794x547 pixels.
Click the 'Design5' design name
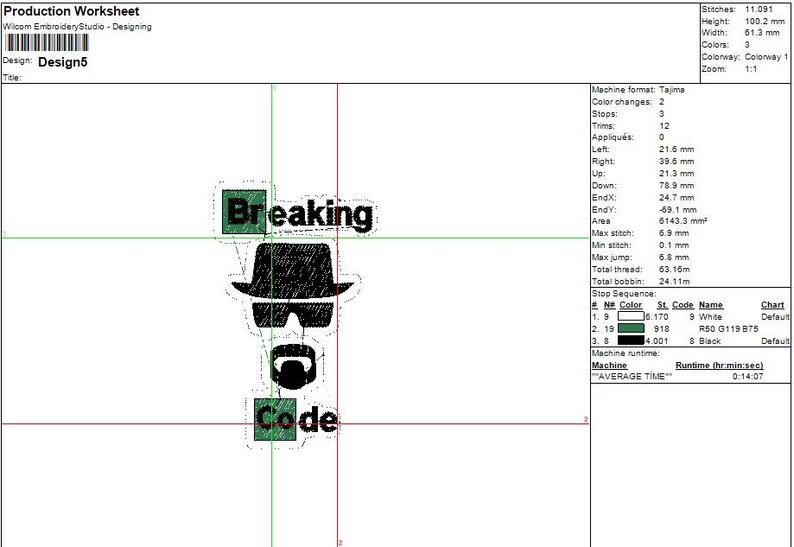pos(63,62)
